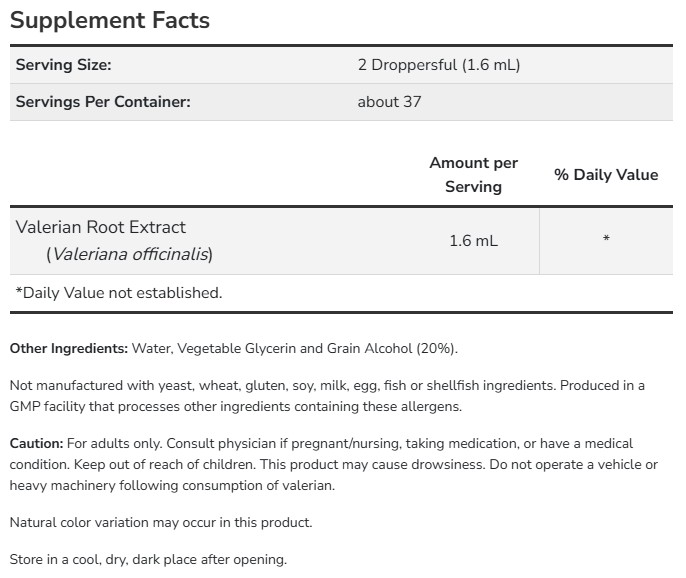
Task: Click the "2 Dropperful (1.6 mL)" value
Action: [x=439, y=65]
